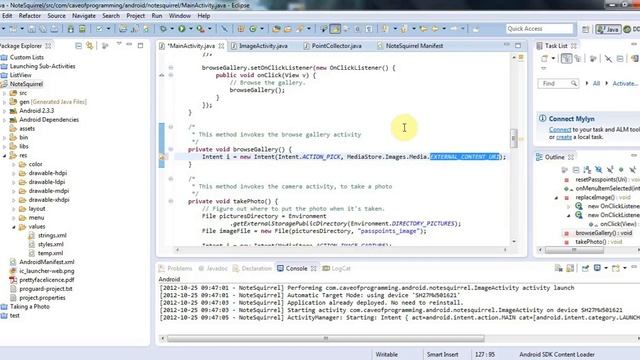Click the Task List Find field
Screen dimensions: 640x360
click(x=558, y=83)
